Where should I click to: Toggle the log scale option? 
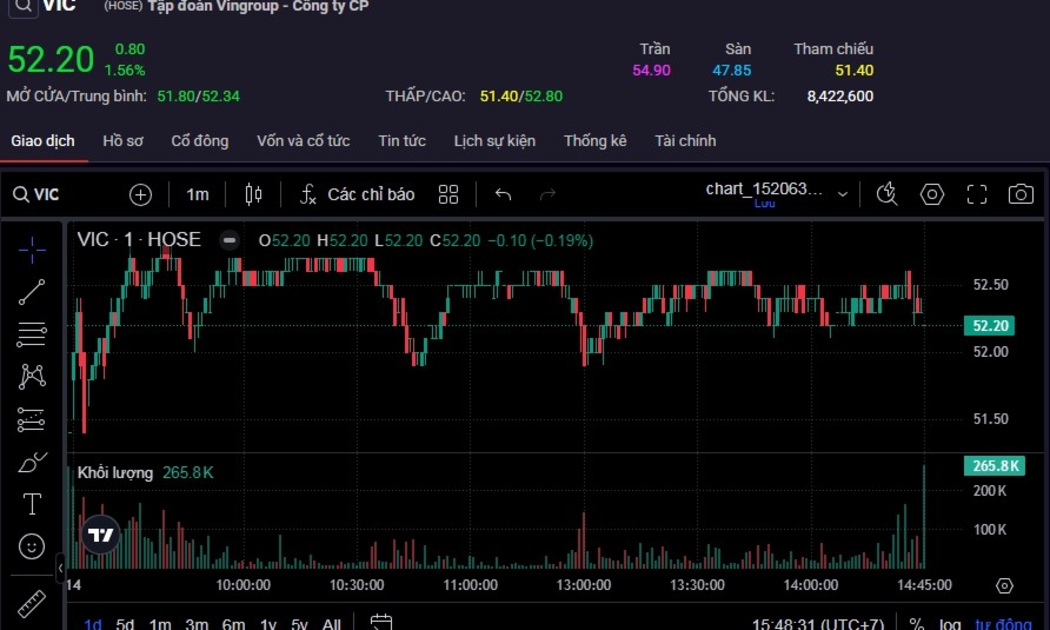pyautogui.click(x=950, y=624)
